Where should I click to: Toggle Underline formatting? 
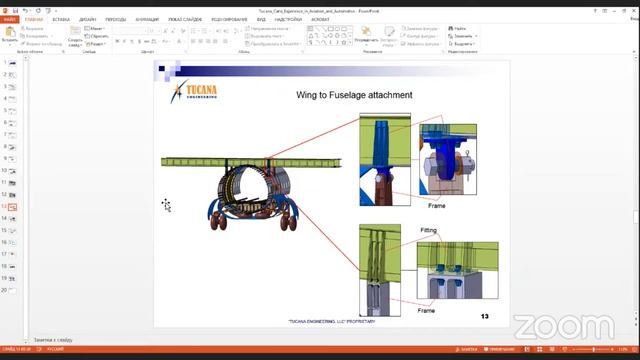(x=132, y=41)
